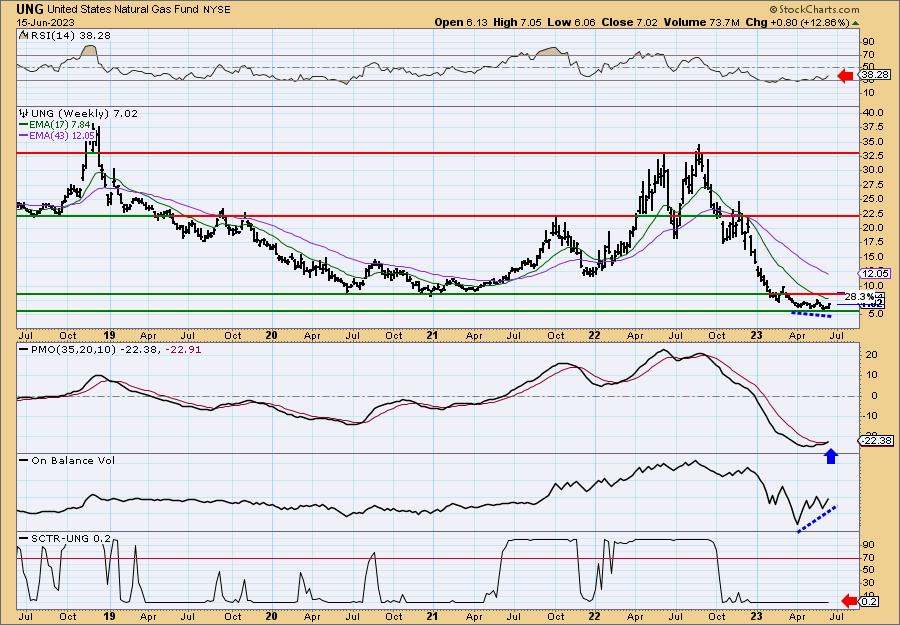Click the EMA(43) 12.05 legend text
This screenshot has width=900, height=625.
(63, 135)
